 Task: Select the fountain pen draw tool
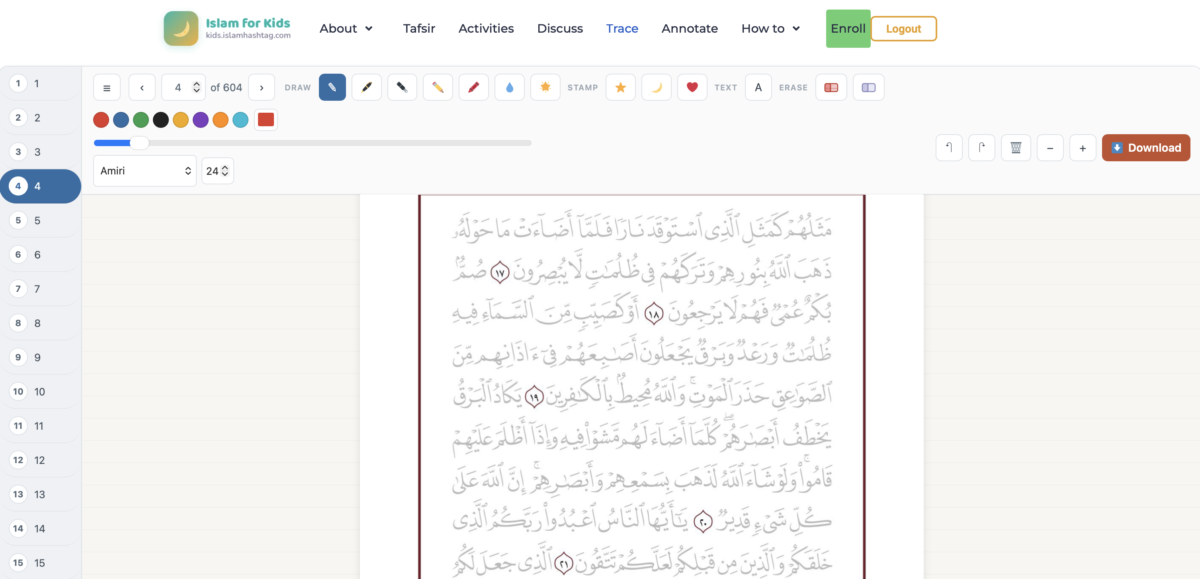[367, 87]
